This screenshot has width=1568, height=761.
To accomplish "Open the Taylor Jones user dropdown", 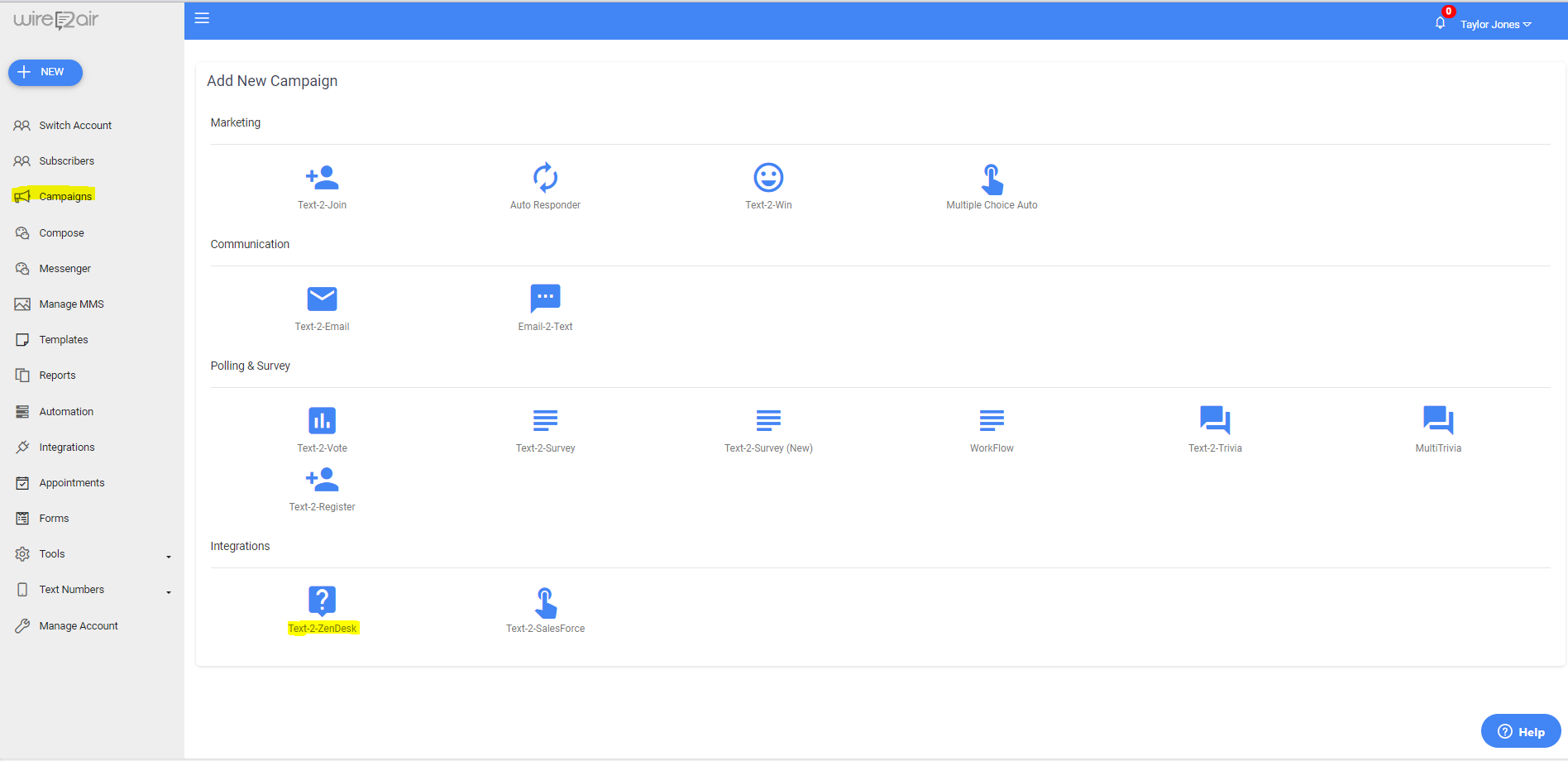I will tap(1495, 25).
